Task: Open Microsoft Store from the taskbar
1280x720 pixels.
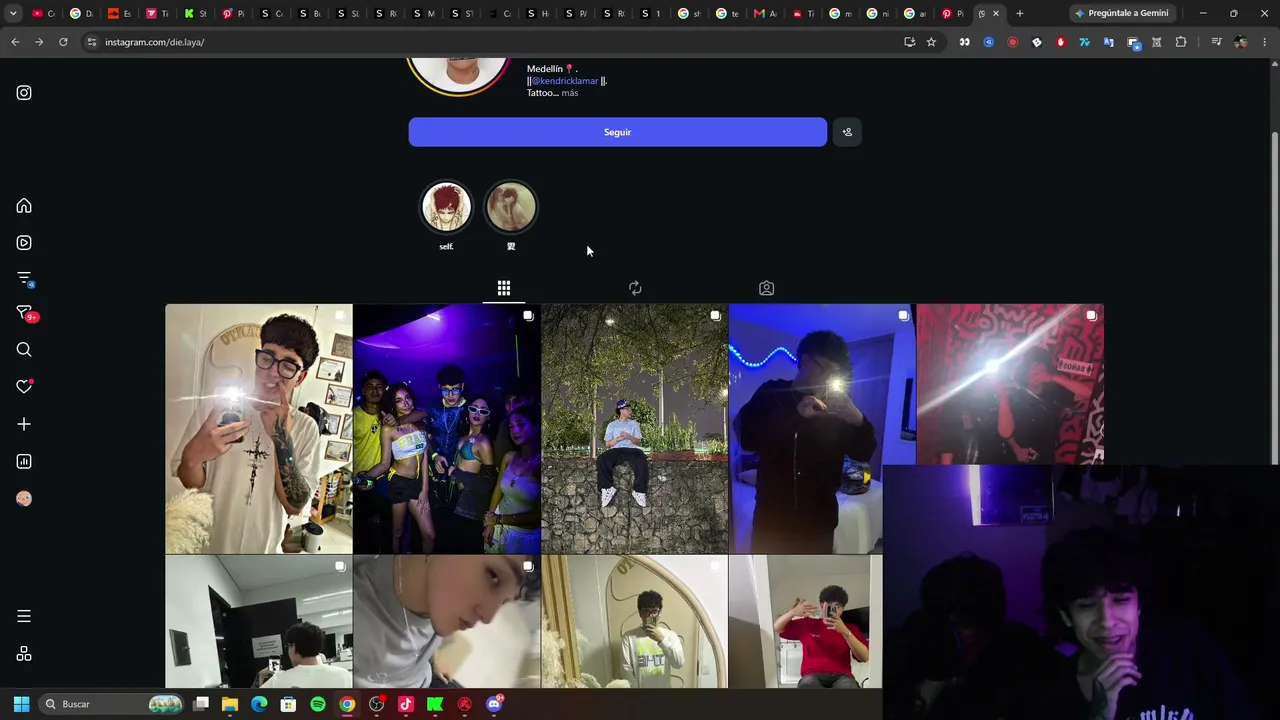Action: coord(288,704)
